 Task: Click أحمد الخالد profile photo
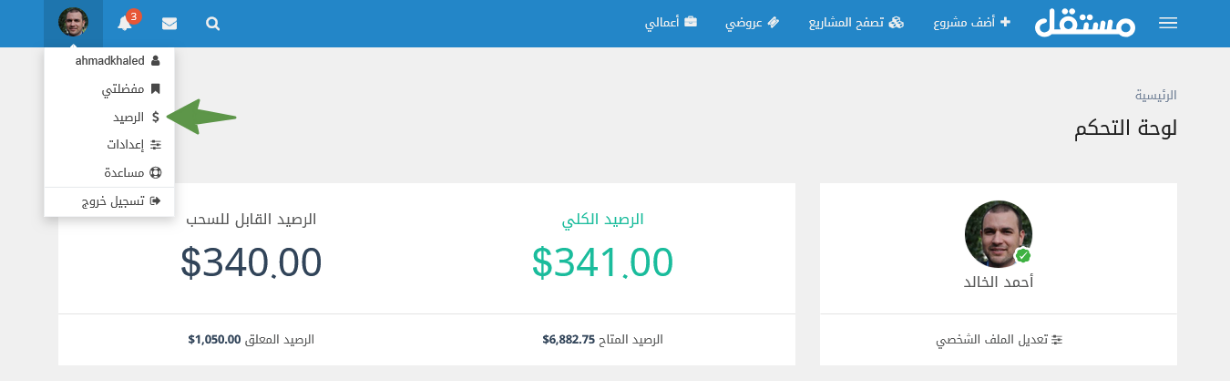tap(998, 234)
